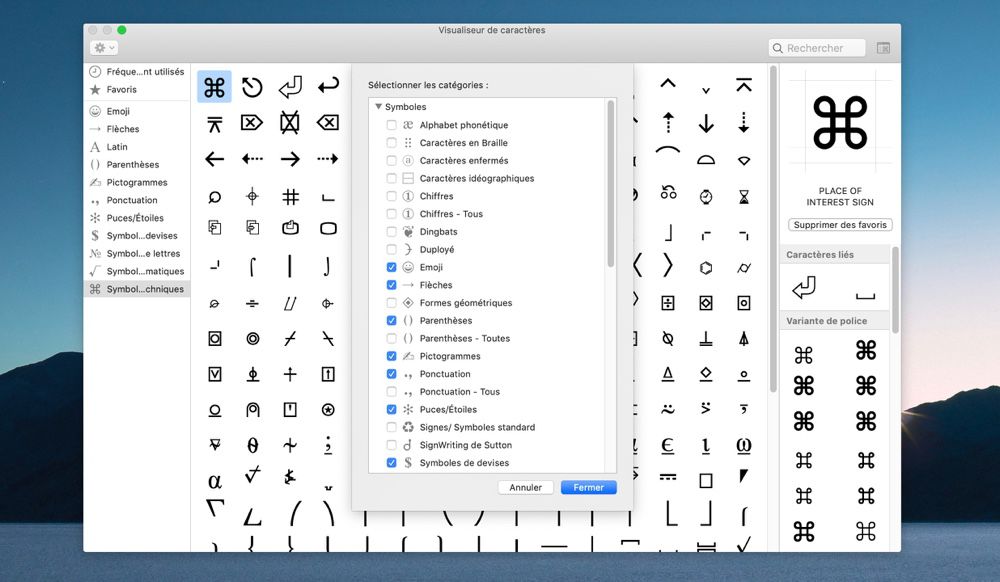Uncheck the Symboles de devises category
This screenshot has width=1000, height=582.
[392, 463]
